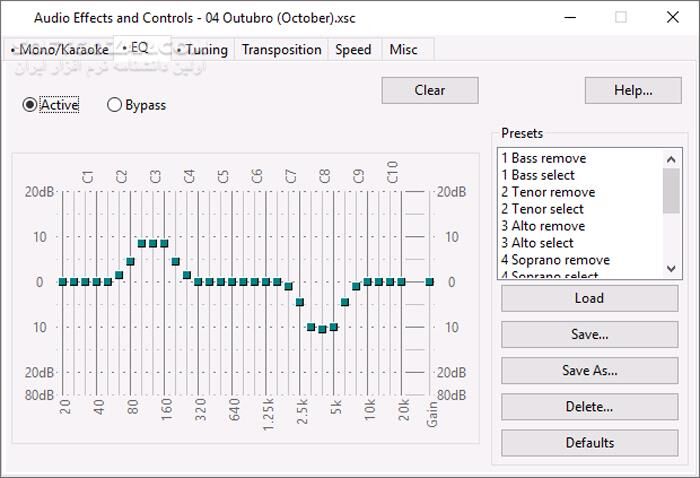The width and height of the screenshot is (700, 478).
Task: Choose the '1 Bass remove' preset
Action: [x=544, y=158]
